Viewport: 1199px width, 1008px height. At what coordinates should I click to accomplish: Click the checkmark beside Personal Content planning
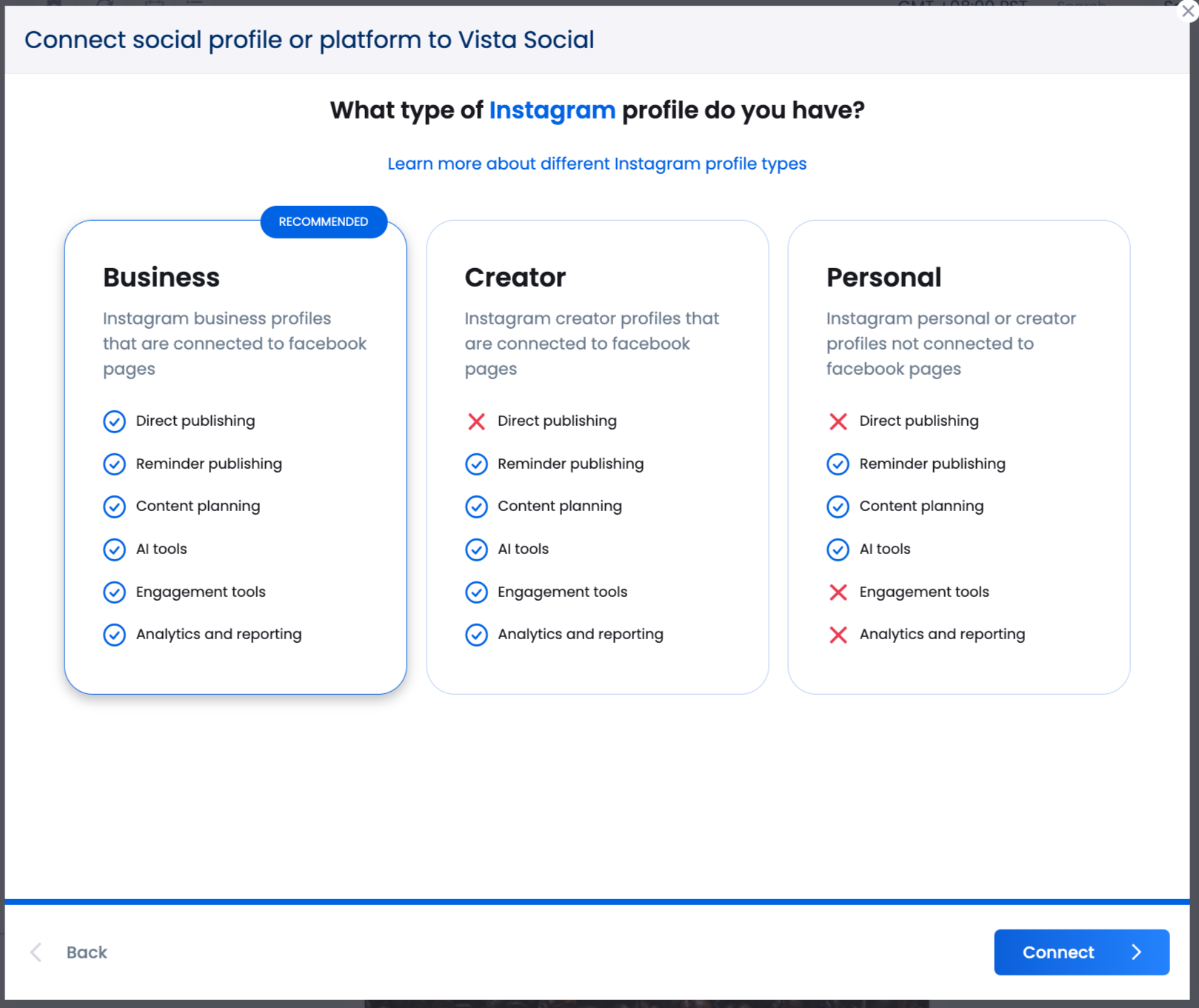click(x=838, y=507)
